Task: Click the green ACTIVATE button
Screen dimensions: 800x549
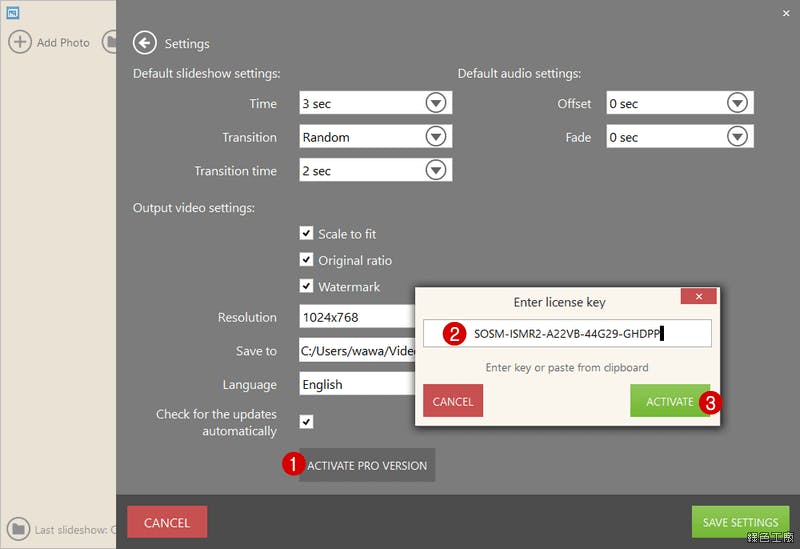Action: [670, 401]
